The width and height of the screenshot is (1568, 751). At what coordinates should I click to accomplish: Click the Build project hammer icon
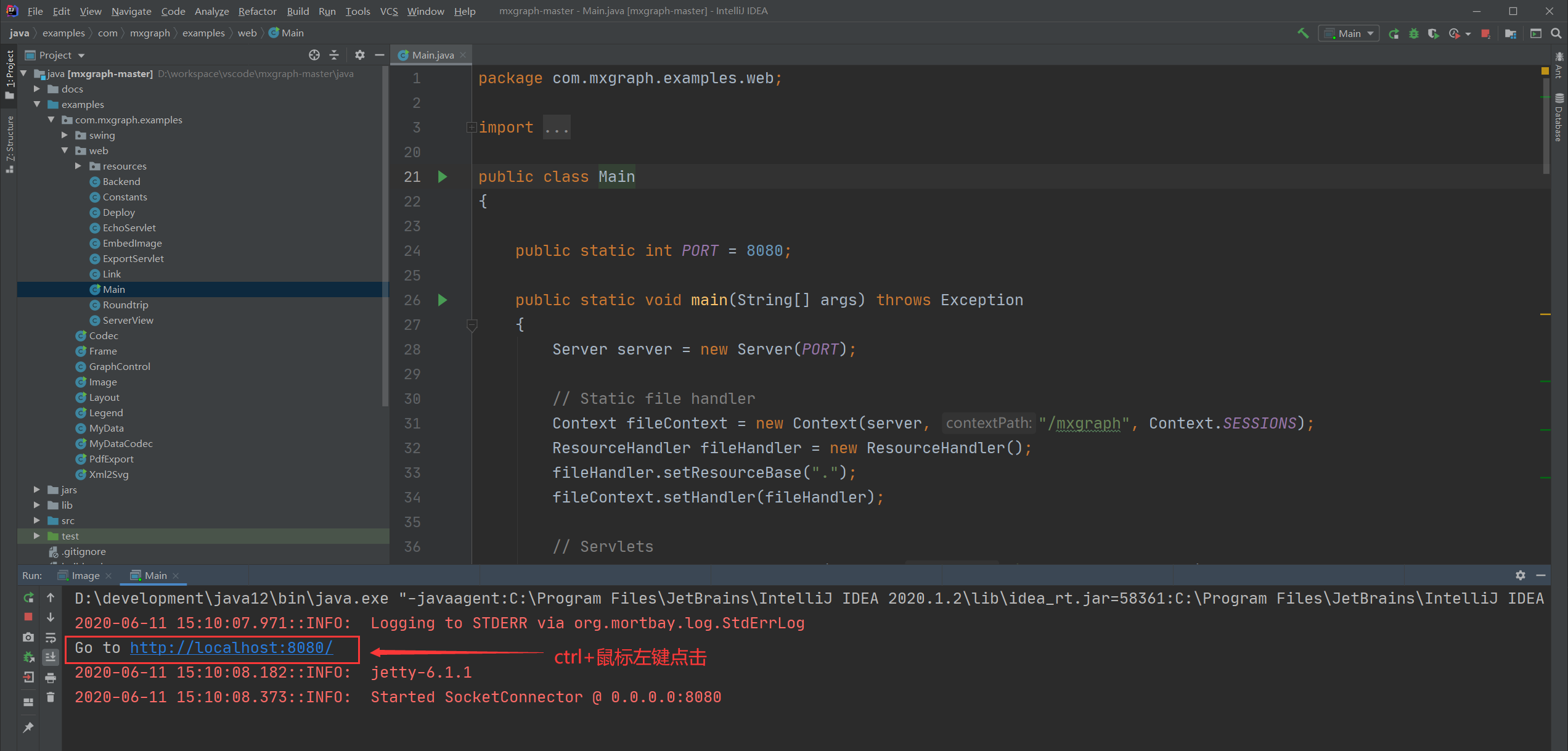coord(1302,33)
